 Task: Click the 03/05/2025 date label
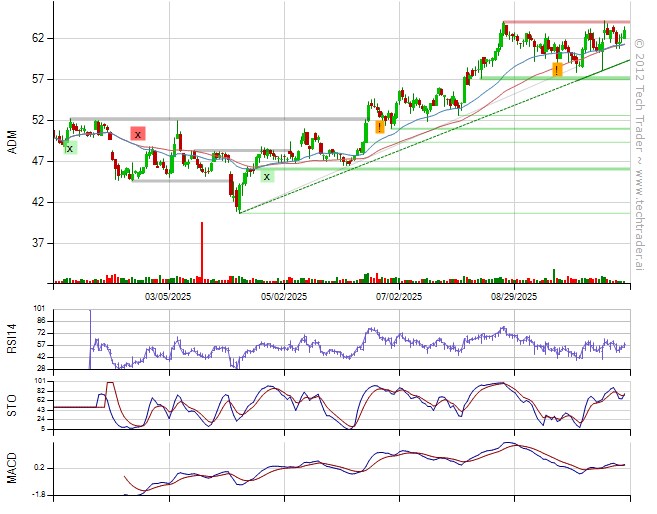pos(168,296)
